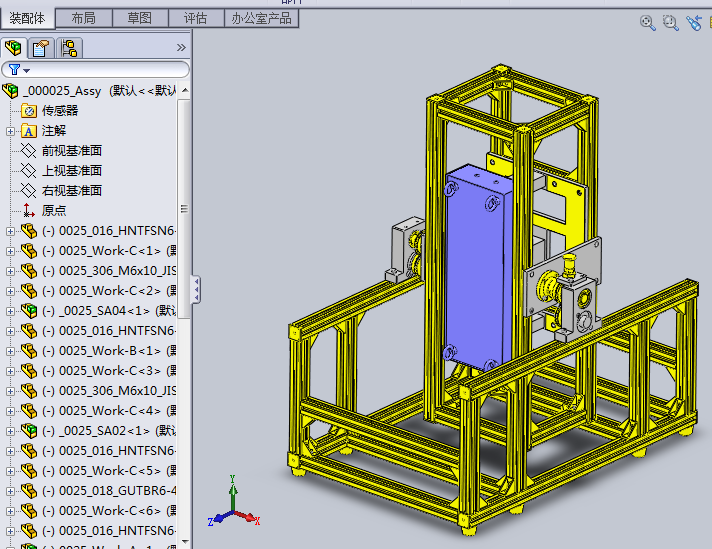This screenshot has width=712, height=549.
Task: Open the PropertyManager tab
Action: 41,48
